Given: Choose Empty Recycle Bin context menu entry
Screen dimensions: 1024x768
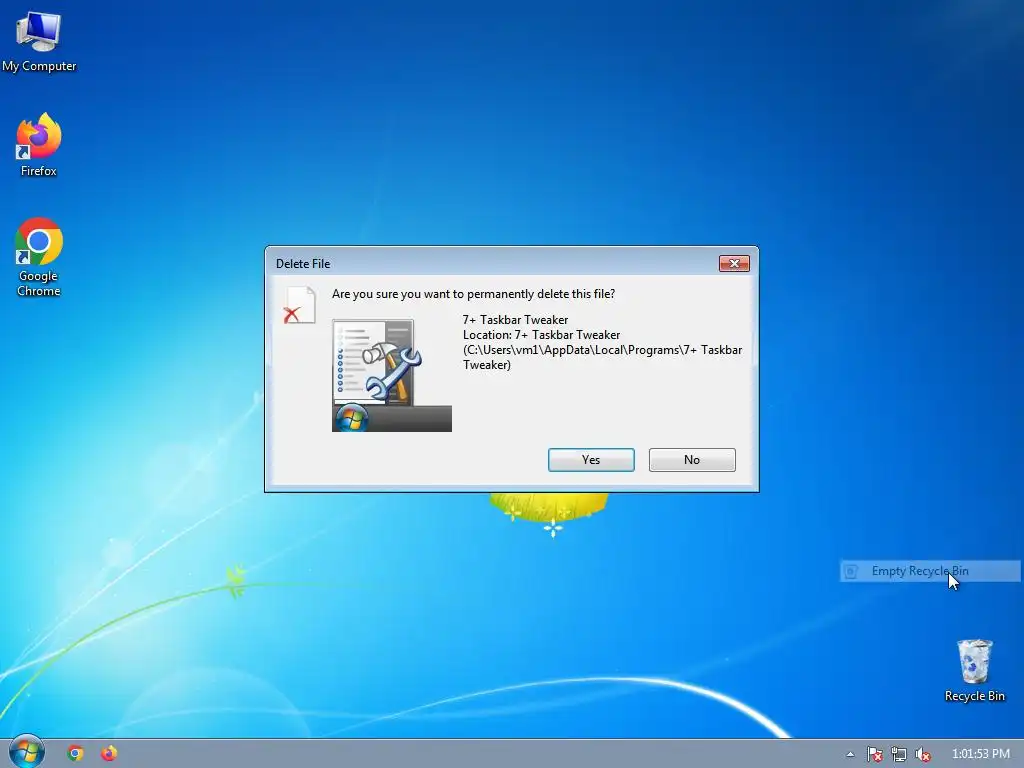Looking at the screenshot, I should (x=930, y=571).
